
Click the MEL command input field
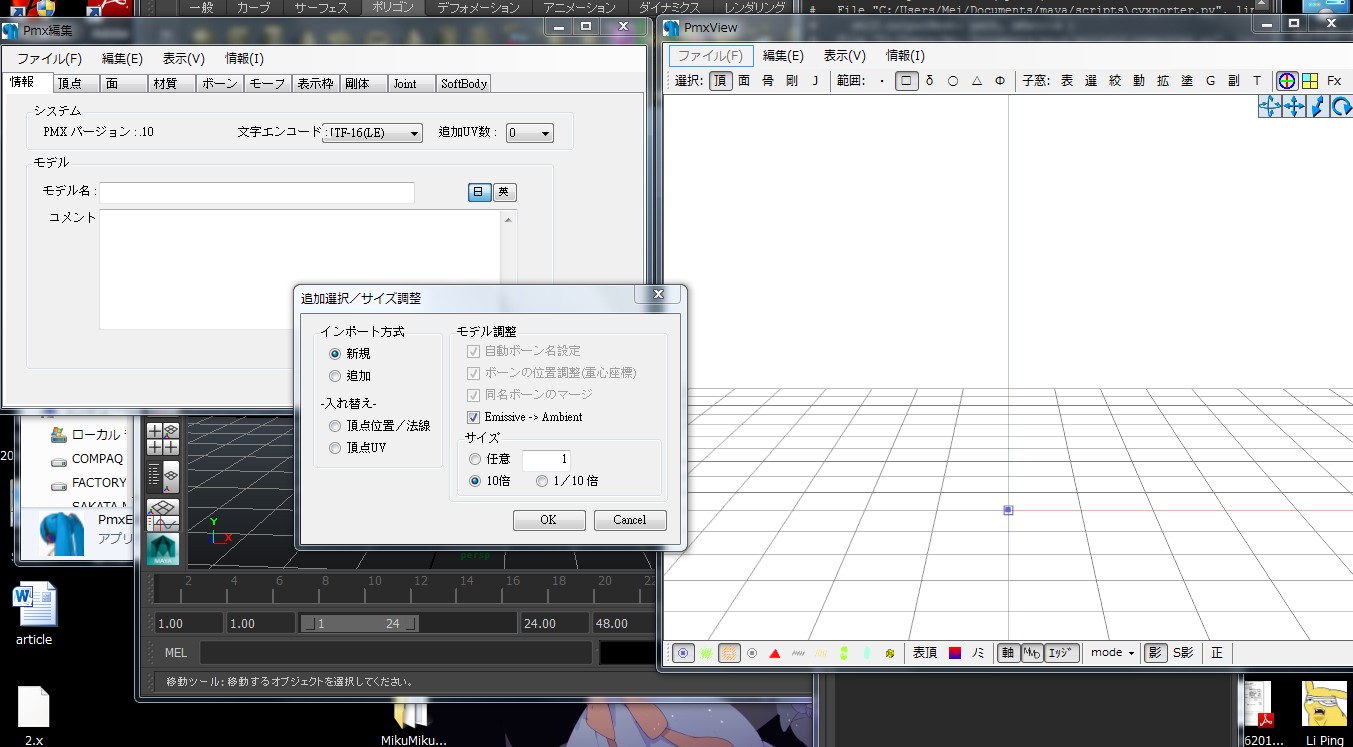pyautogui.click(x=396, y=653)
